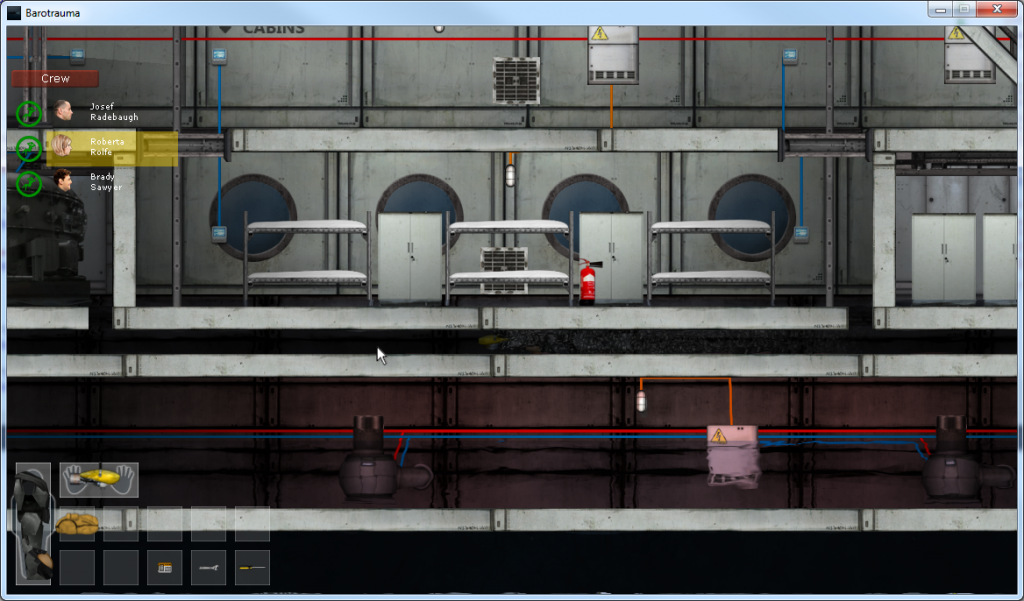Select the wrench in the inventory
The width and height of the screenshot is (1024, 601).
[x=209, y=567]
